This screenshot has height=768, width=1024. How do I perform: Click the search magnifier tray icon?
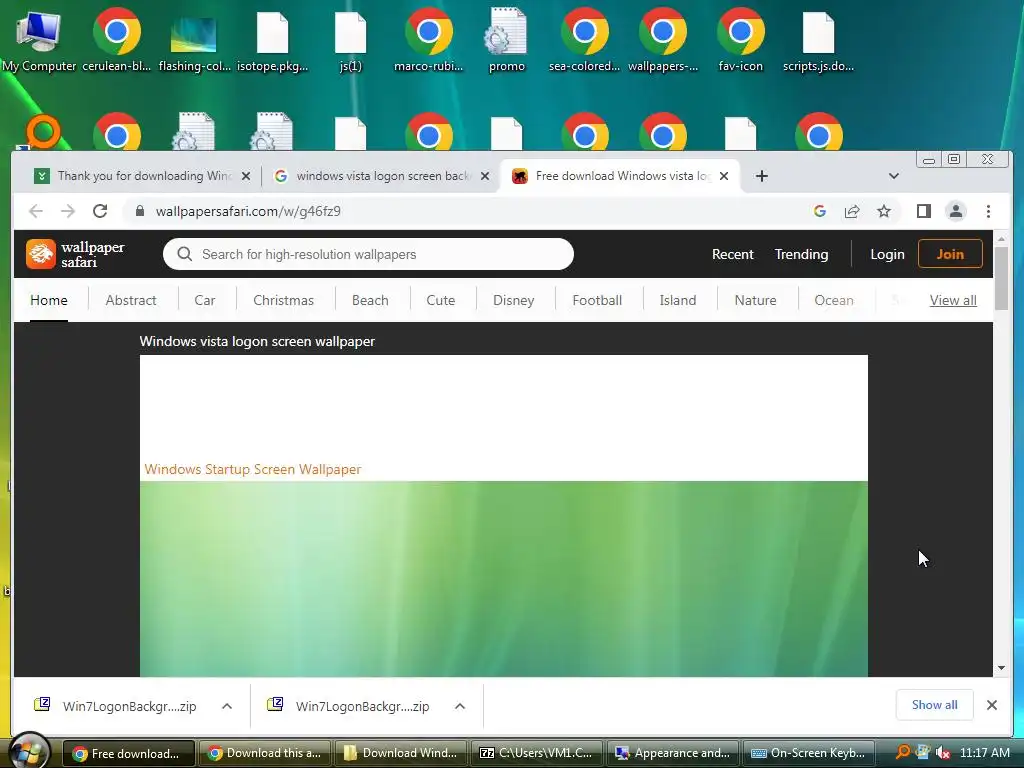tap(903, 752)
